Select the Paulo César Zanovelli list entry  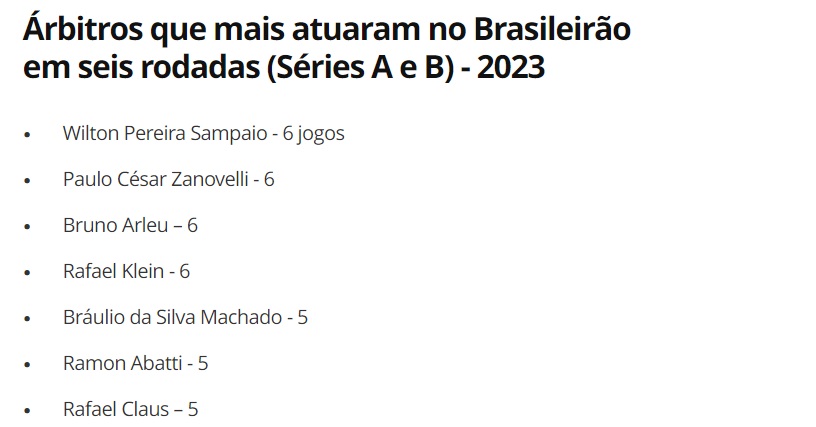pyautogui.click(x=169, y=179)
